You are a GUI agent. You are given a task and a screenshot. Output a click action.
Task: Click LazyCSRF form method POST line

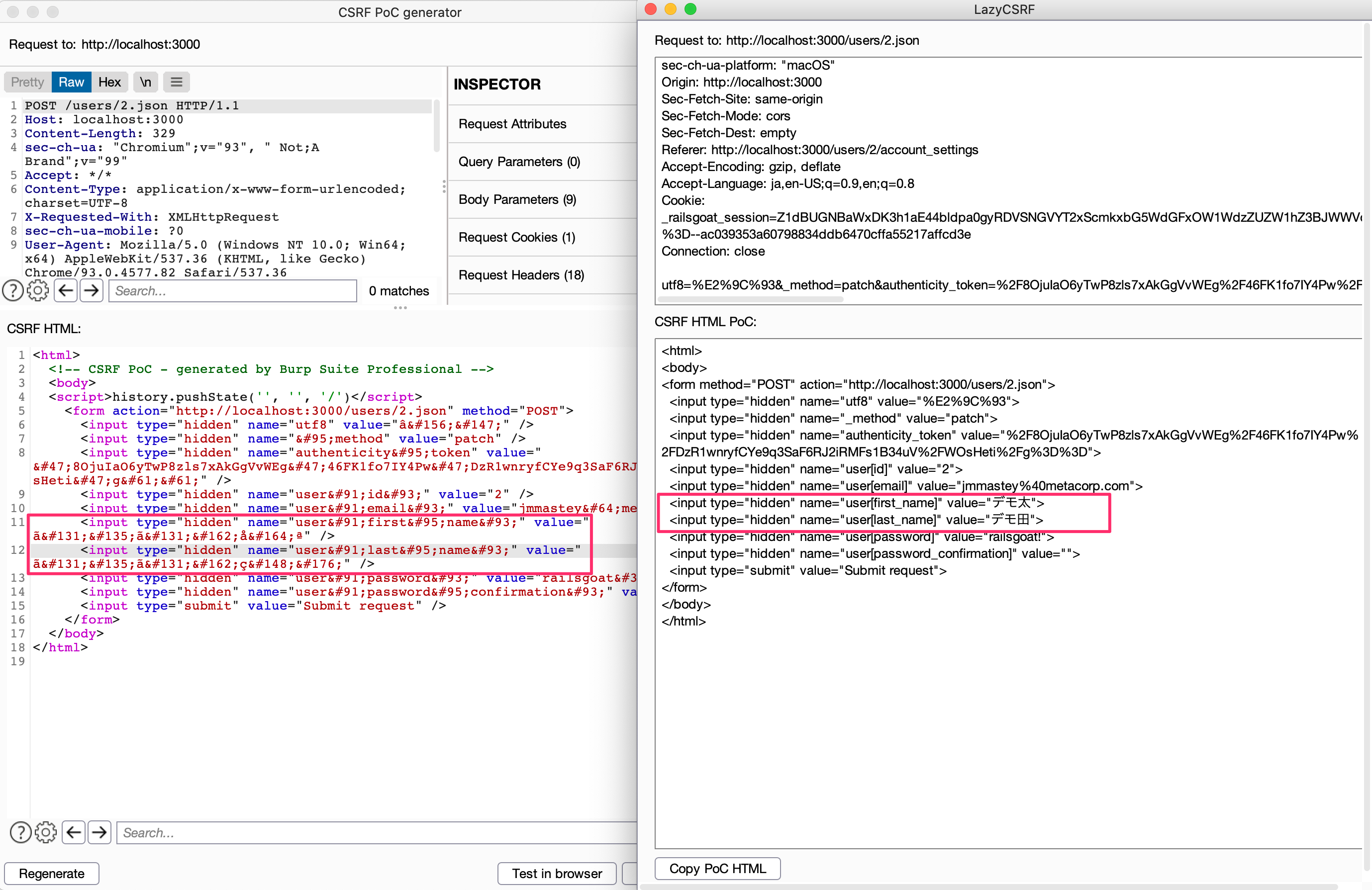click(858, 384)
